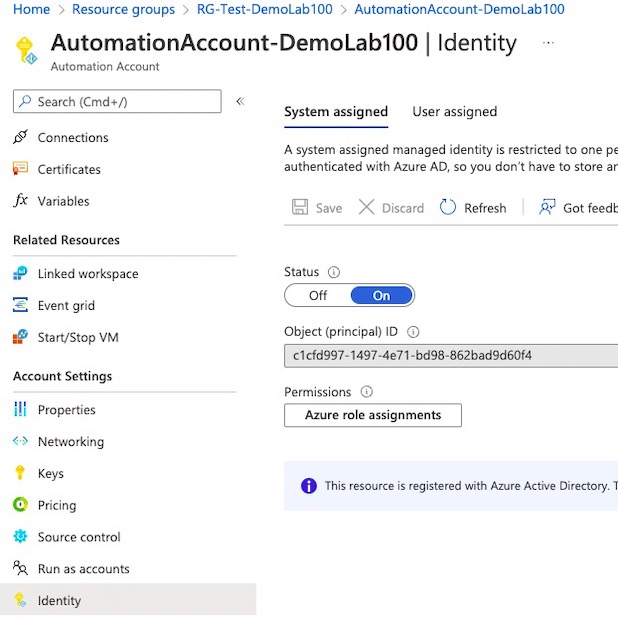Open the Source control gear icon
Viewport: 618px width, 627px height.
(x=20, y=538)
